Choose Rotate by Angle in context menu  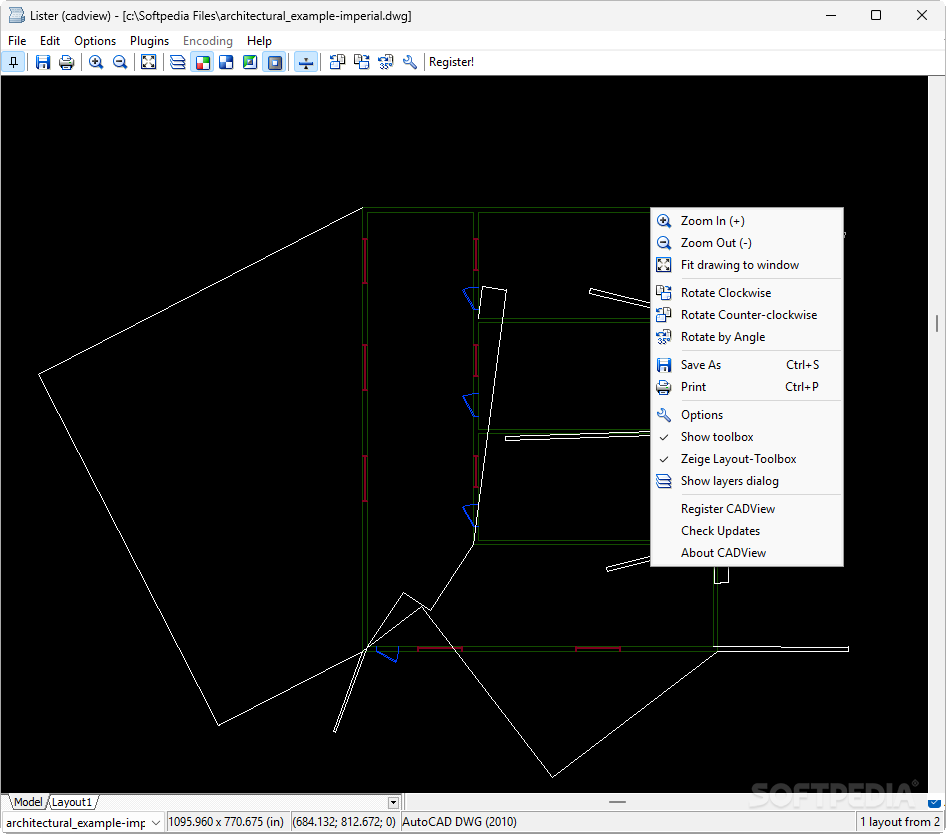pyautogui.click(x=747, y=337)
